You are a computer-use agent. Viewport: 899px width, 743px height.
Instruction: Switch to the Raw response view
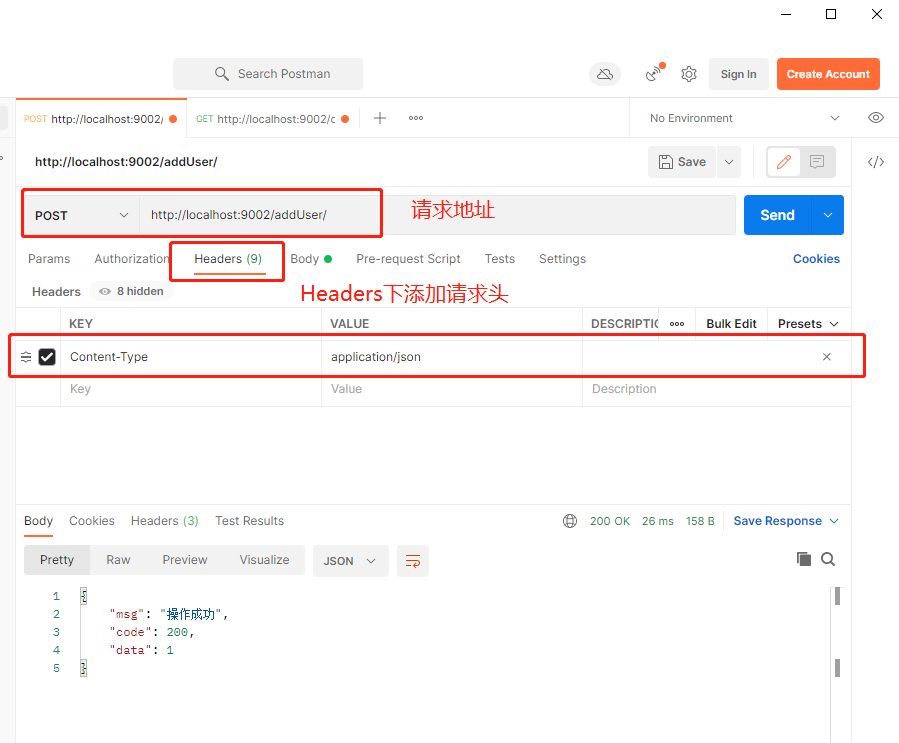(118, 560)
